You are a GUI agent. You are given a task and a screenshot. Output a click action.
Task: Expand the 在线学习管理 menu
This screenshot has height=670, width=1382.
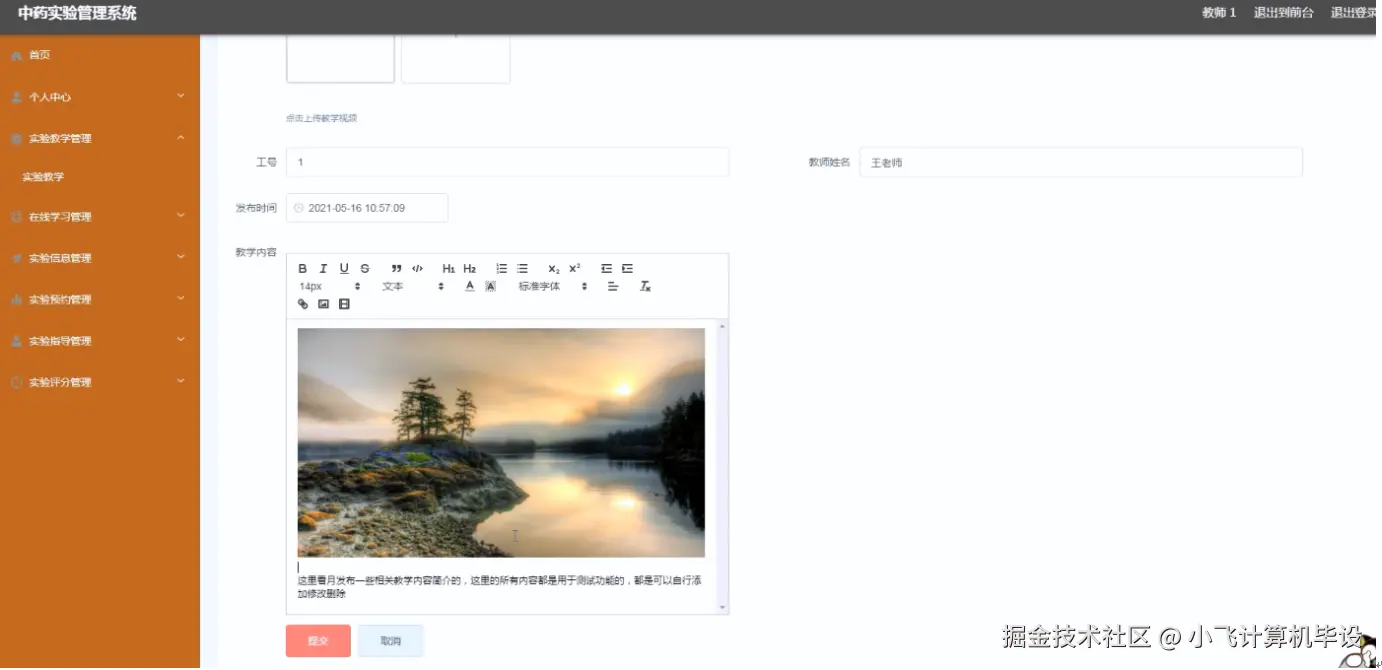100,217
